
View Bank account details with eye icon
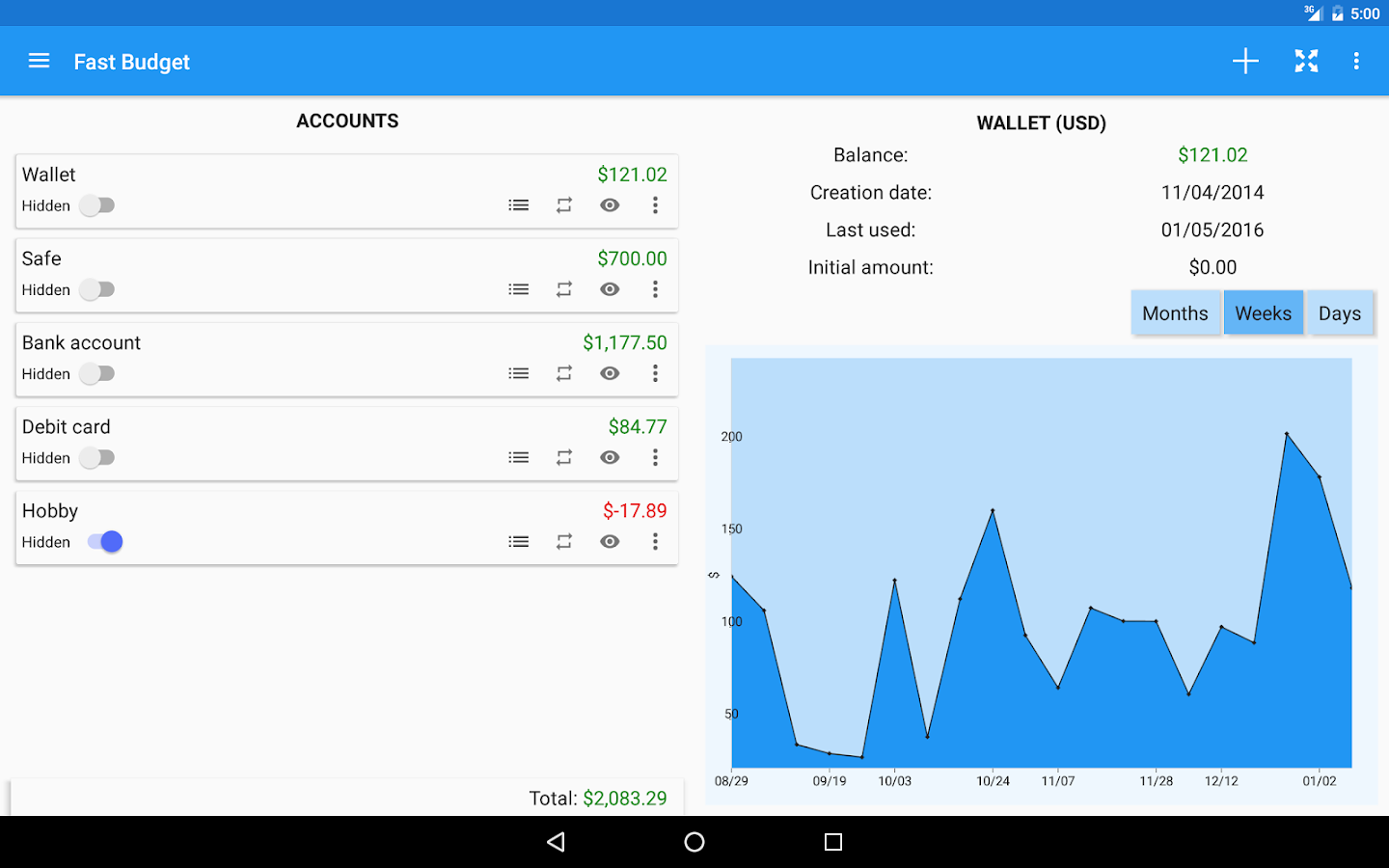pos(610,373)
